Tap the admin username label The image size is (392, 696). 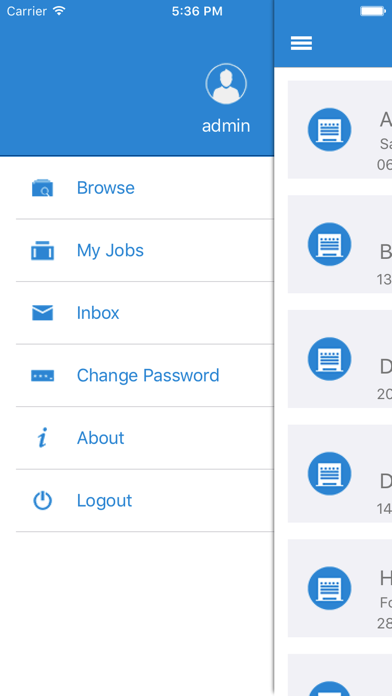point(226,126)
